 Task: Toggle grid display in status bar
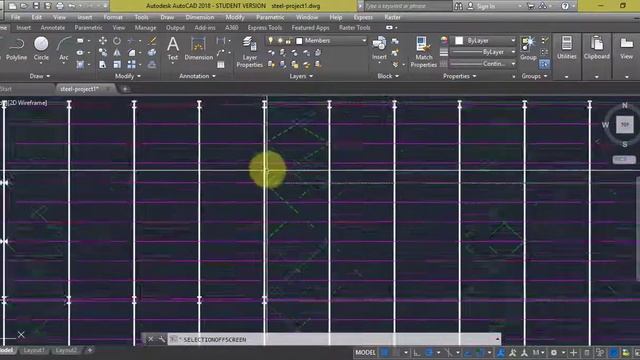(384, 353)
